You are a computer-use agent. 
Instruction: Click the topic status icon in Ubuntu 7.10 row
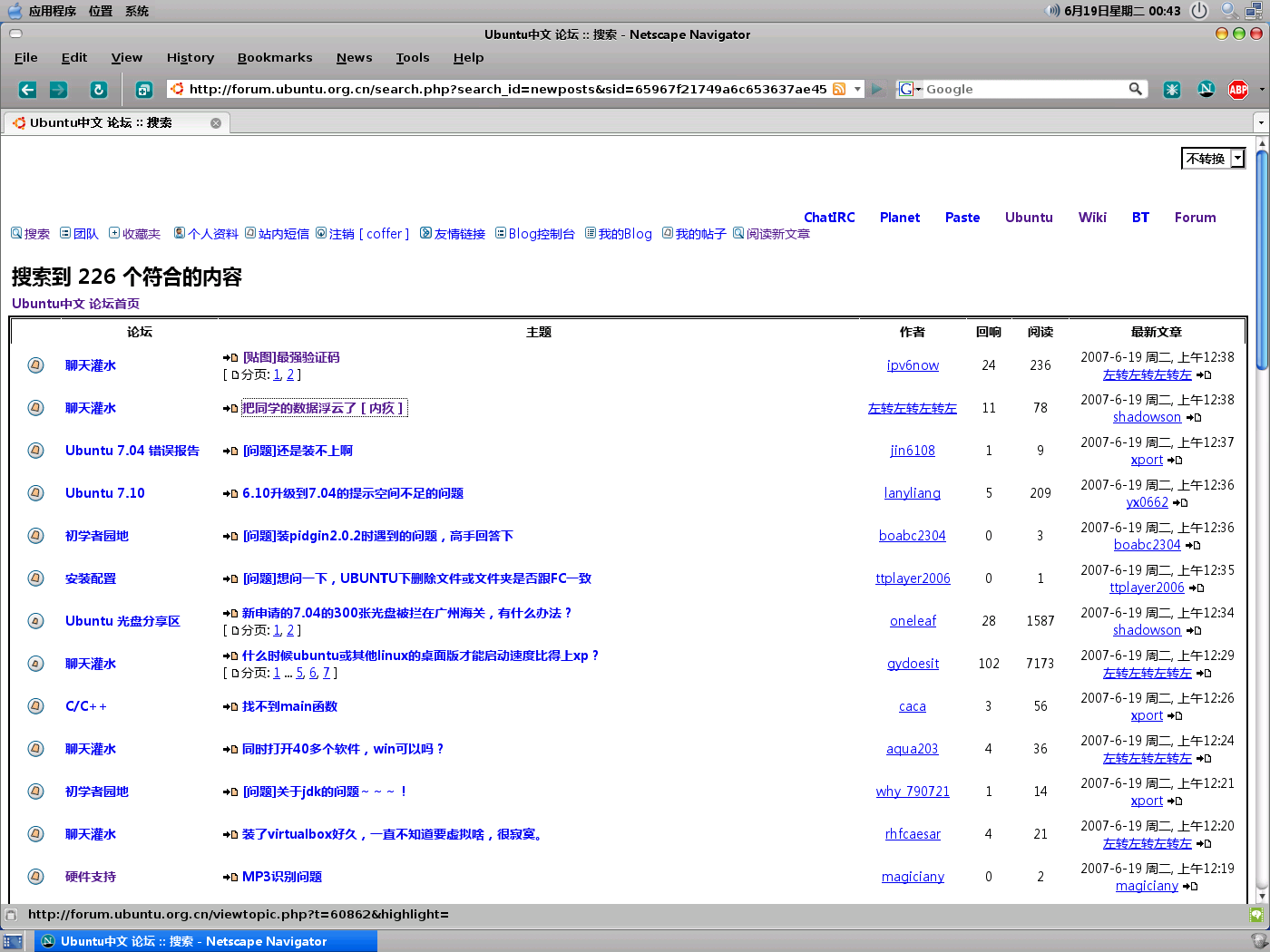pos(35,493)
